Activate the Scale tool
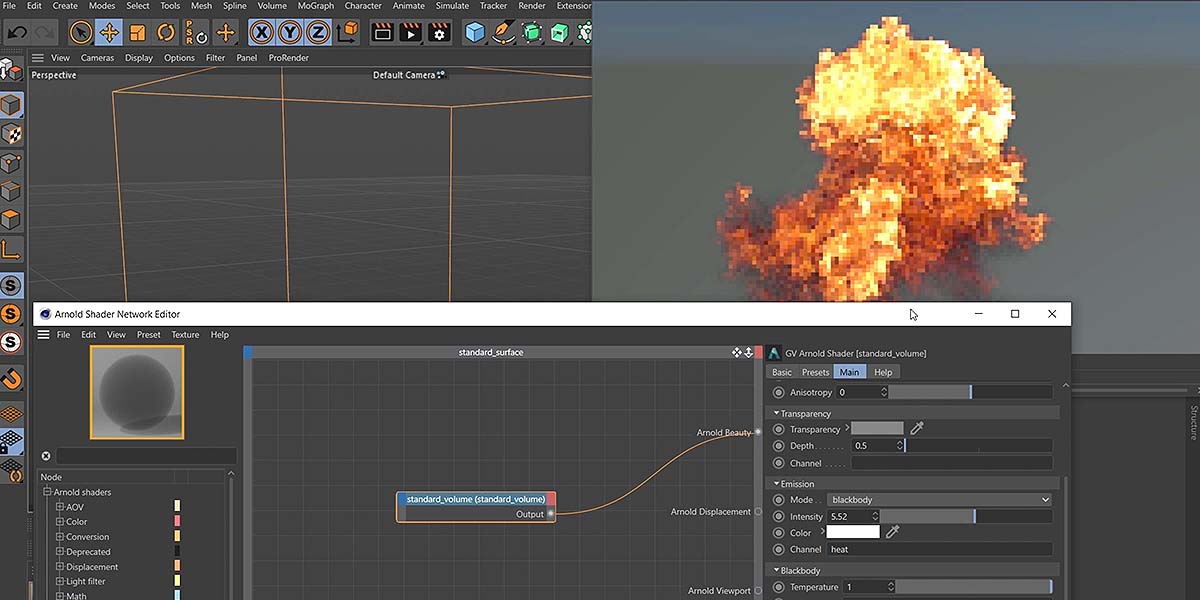Screen dimensions: 1200x600 [x=138, y=33]
